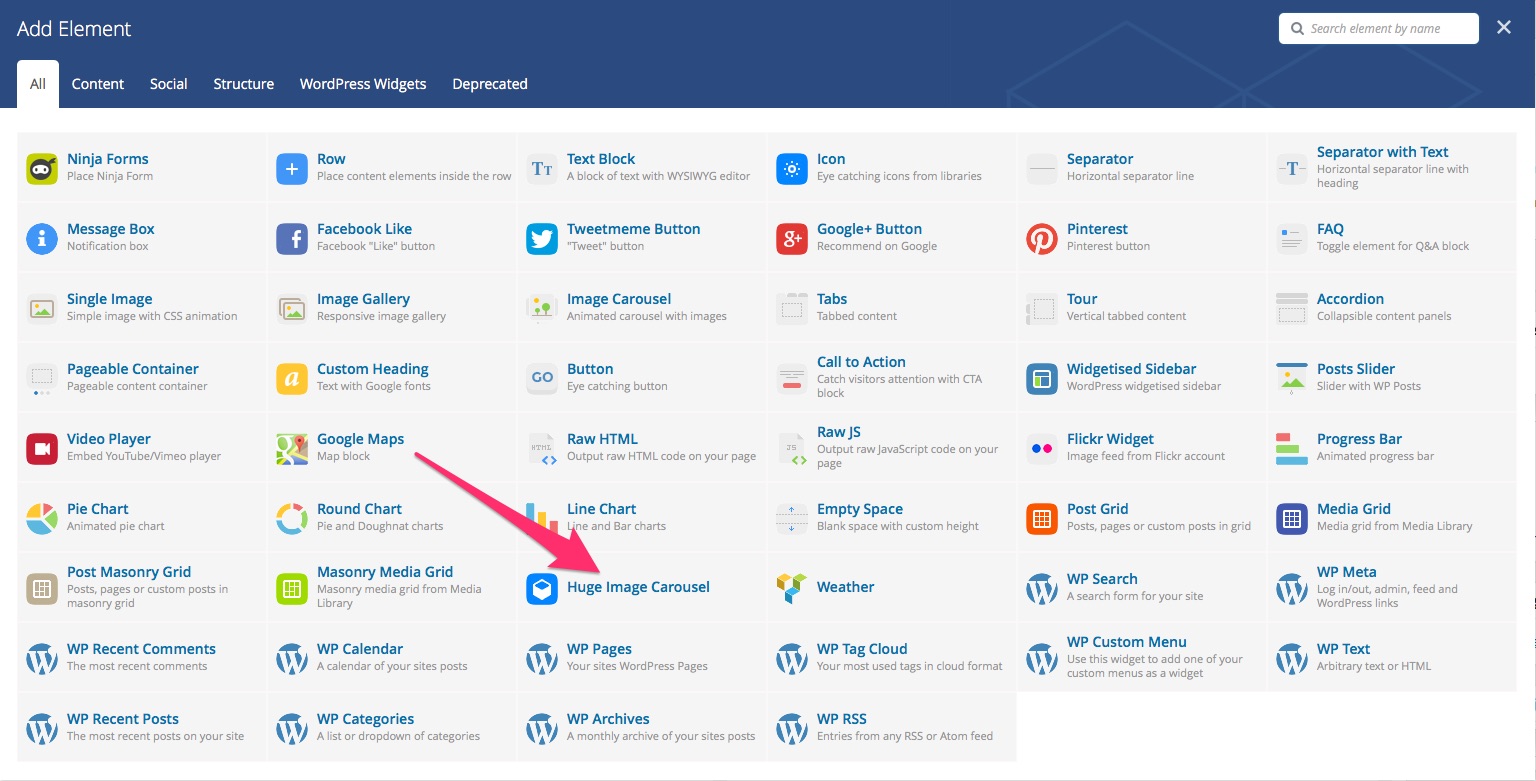This screenshot has width=1536, height=781.
Task: Insert the Raw JS element
Action: point(892,448)
